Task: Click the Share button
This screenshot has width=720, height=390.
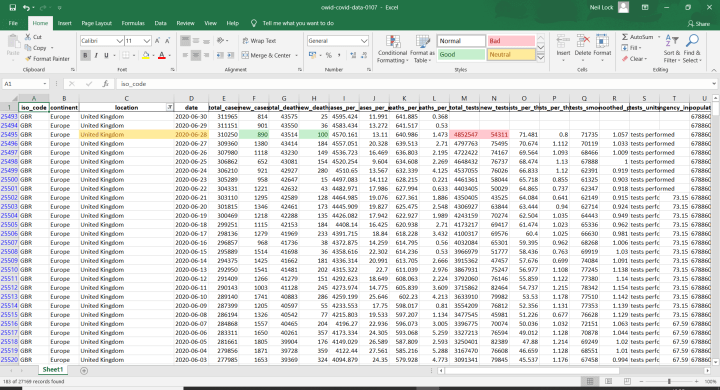Action: pos(698,23)
